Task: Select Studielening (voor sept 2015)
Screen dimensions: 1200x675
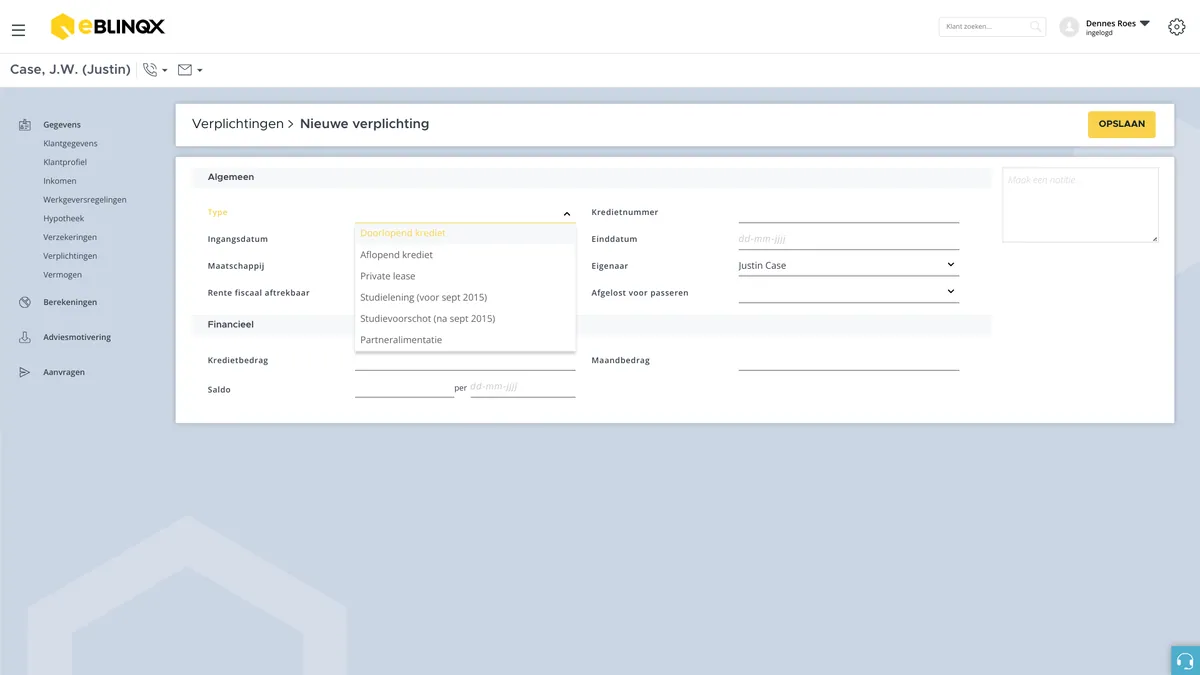Action: [465, 297]
